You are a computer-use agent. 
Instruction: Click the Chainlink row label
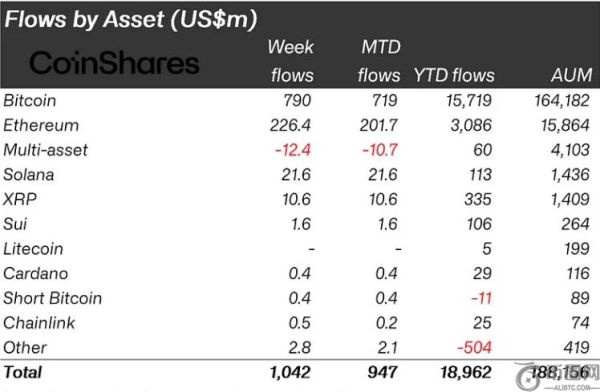[39, 323]
